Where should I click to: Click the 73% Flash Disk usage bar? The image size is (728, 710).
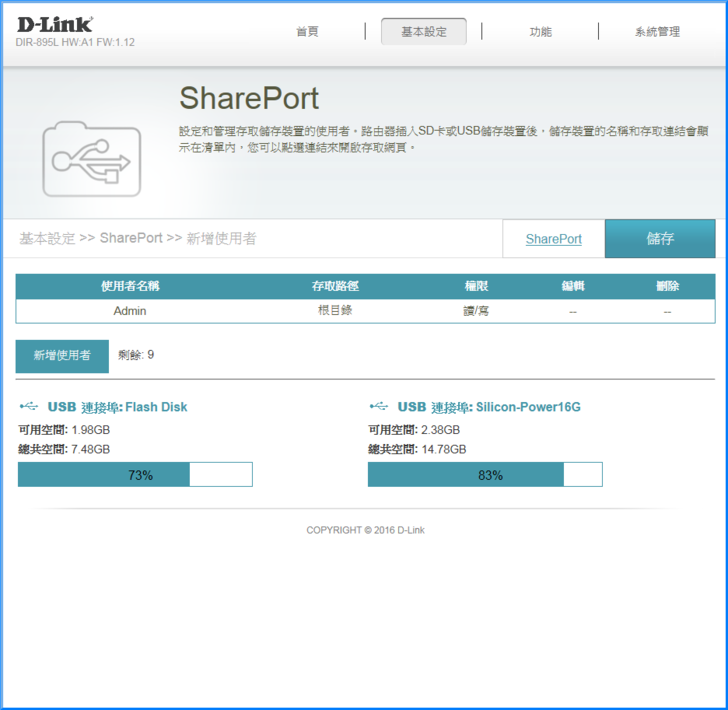point(135,475)
